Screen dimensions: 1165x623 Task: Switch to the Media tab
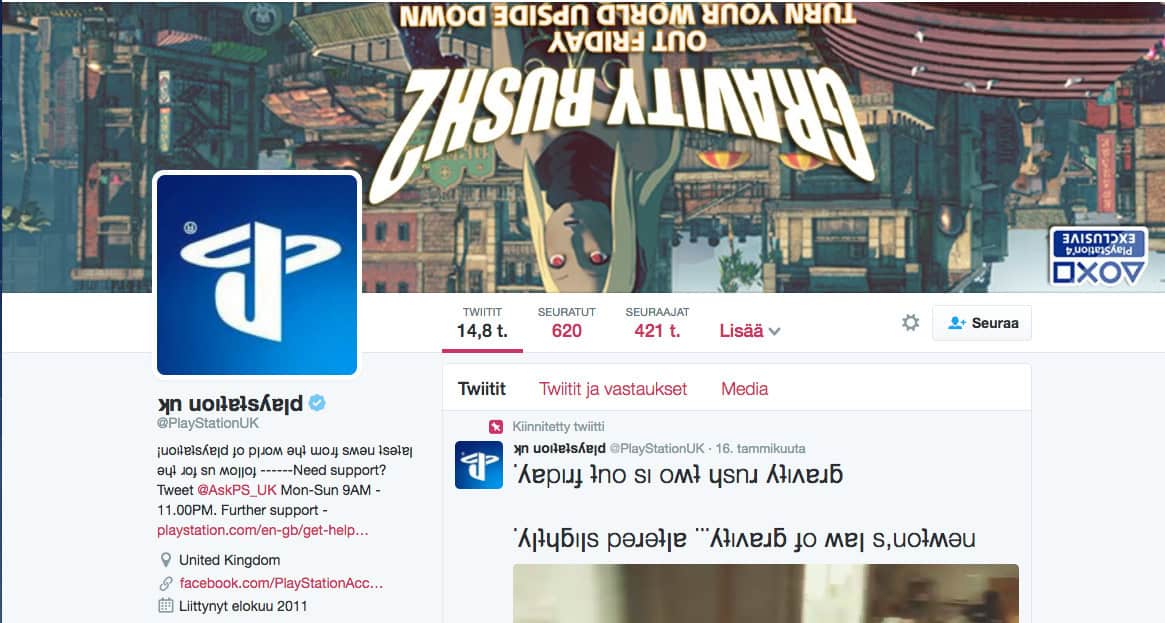[x=744, y=388]
